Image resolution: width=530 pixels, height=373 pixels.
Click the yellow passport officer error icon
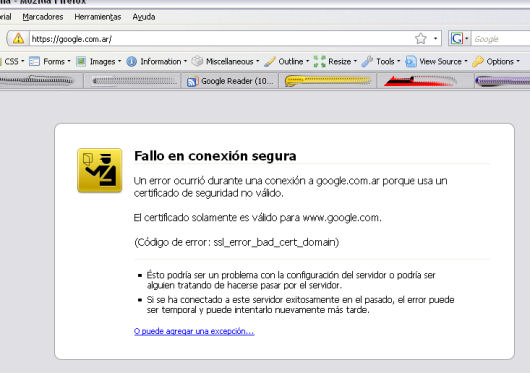(99, 170)
